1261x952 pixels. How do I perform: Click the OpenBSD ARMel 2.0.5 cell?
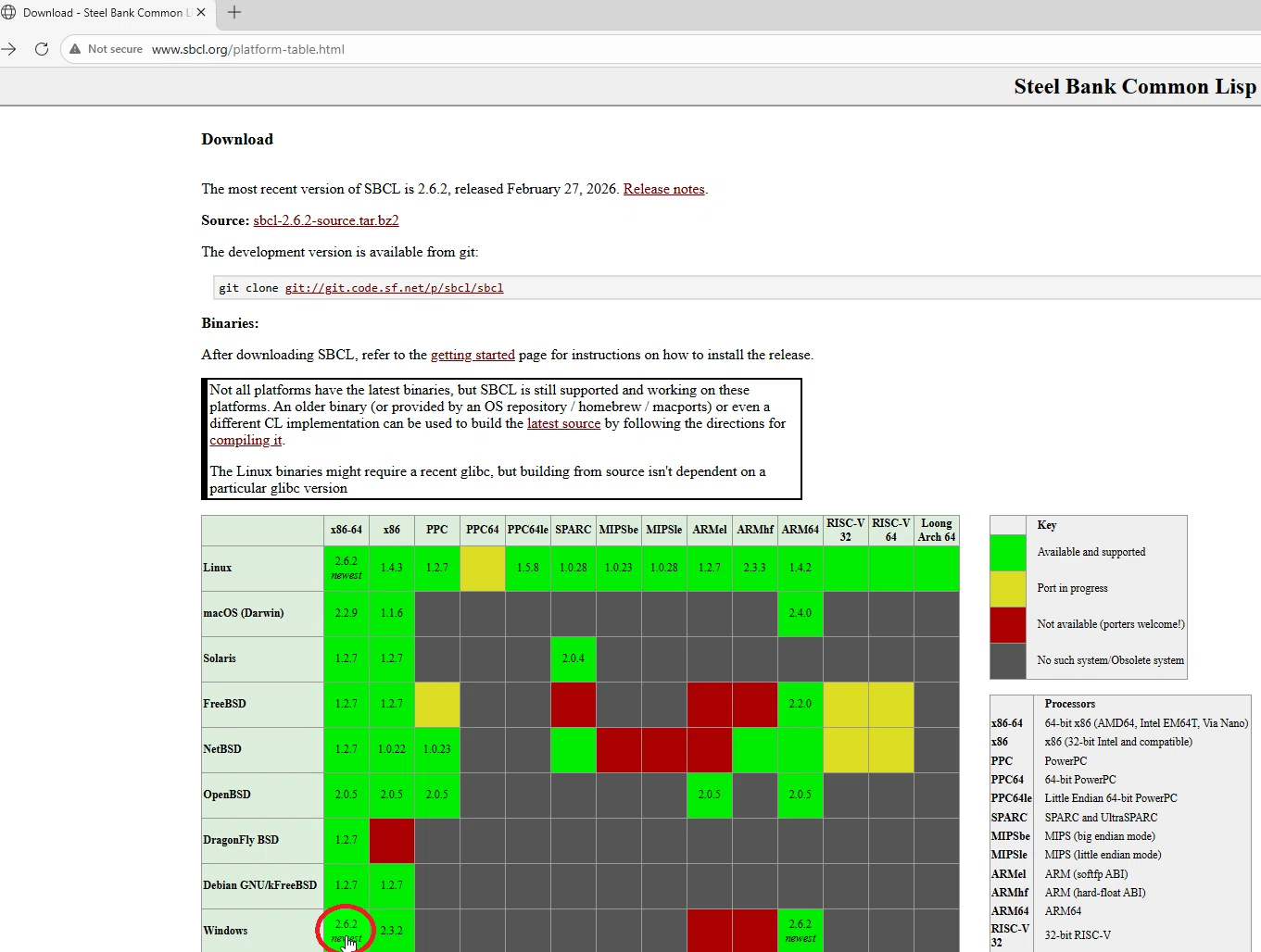click(x=710, y=795)
